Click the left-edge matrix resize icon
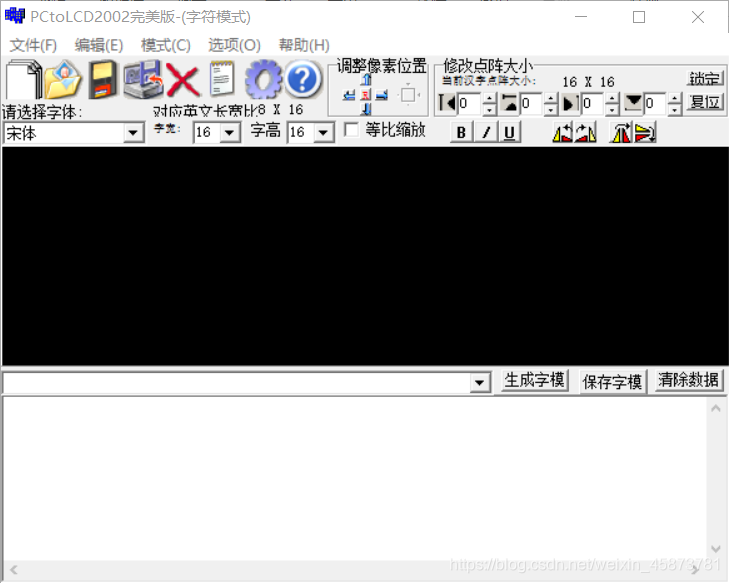The height and width of the screenshot is (583, 729). coord(447,103)
